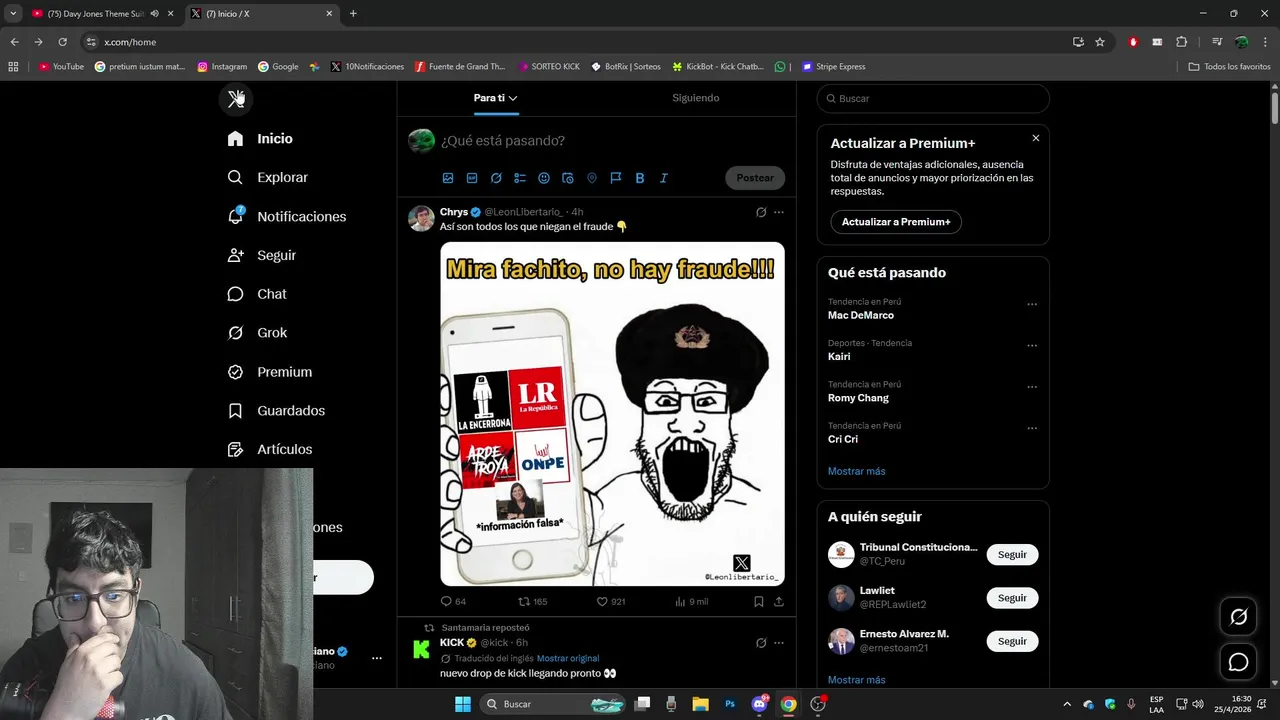
Task: Click the Buscar search field on X
Action: [933, 98]
